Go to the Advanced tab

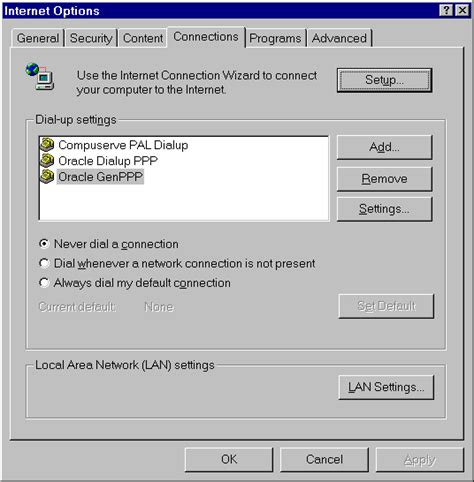(x=339, y=38)
